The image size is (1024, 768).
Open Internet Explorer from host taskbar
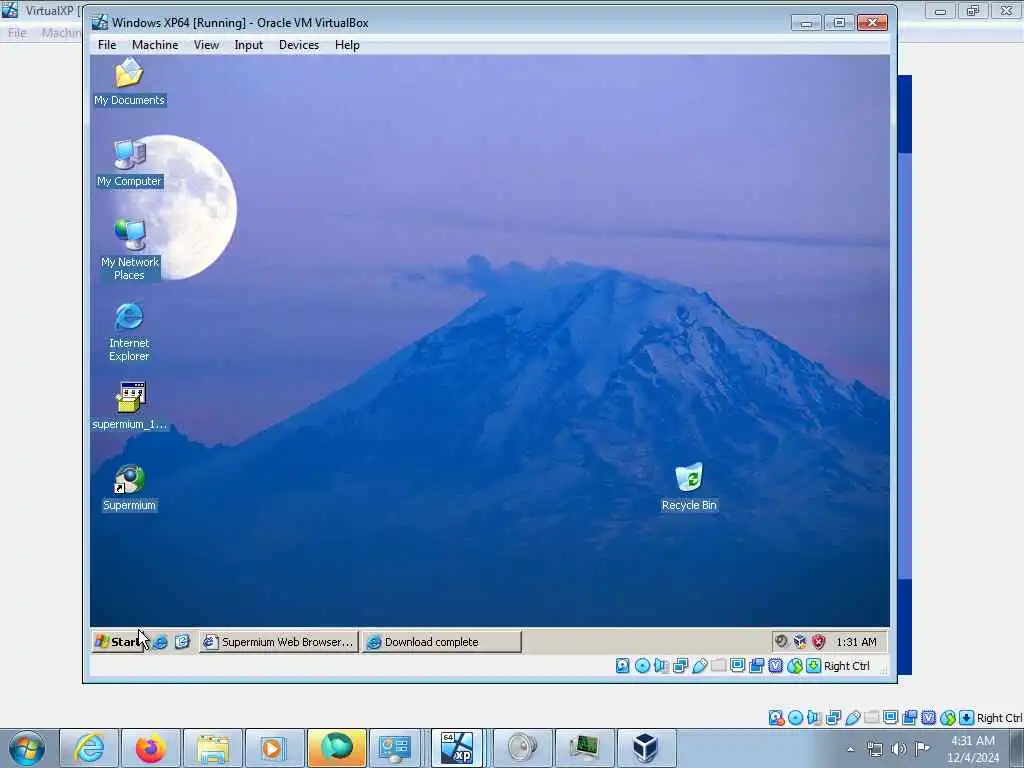click(x=89, y=748)
